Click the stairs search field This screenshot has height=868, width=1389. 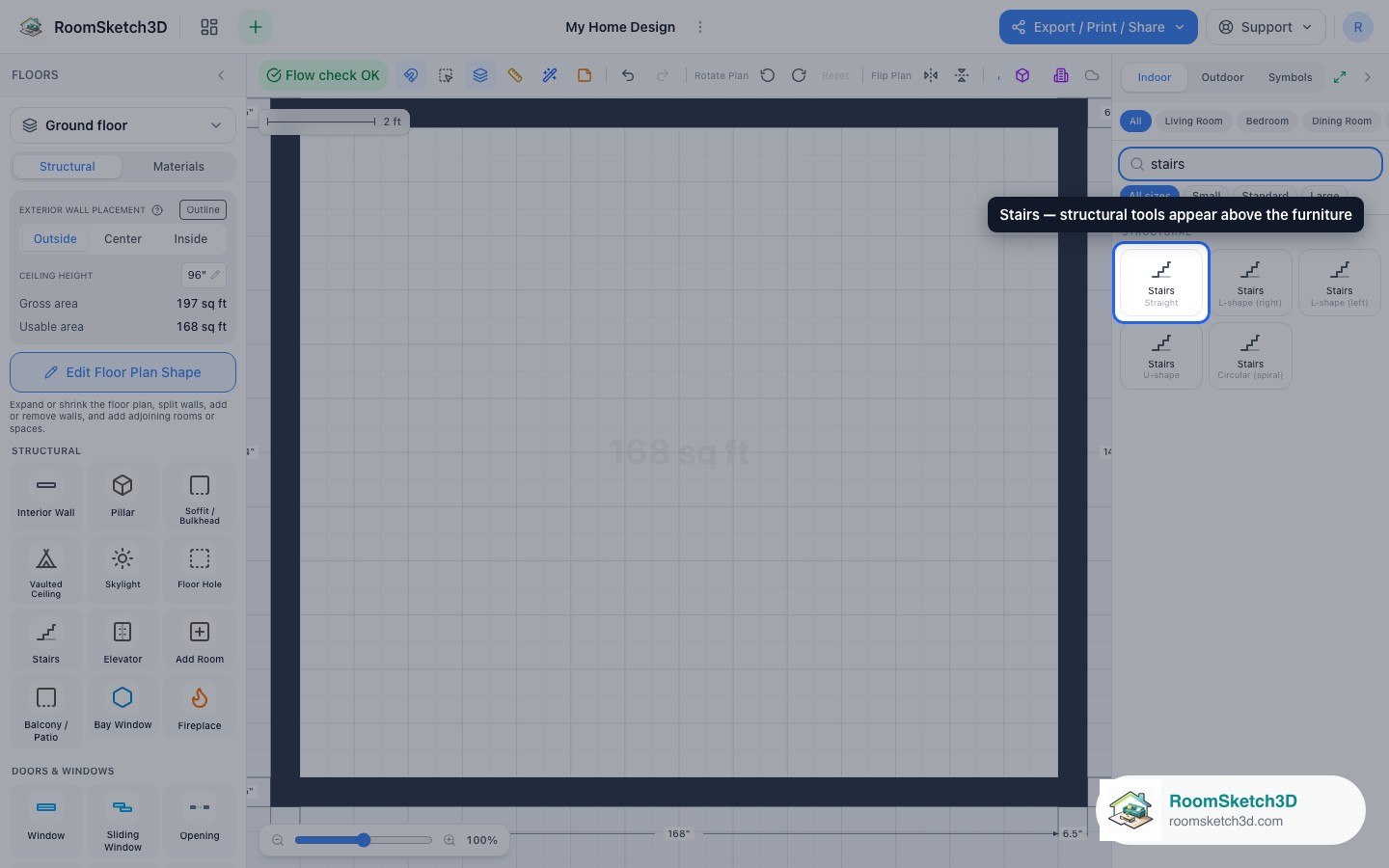(1250, 164)
